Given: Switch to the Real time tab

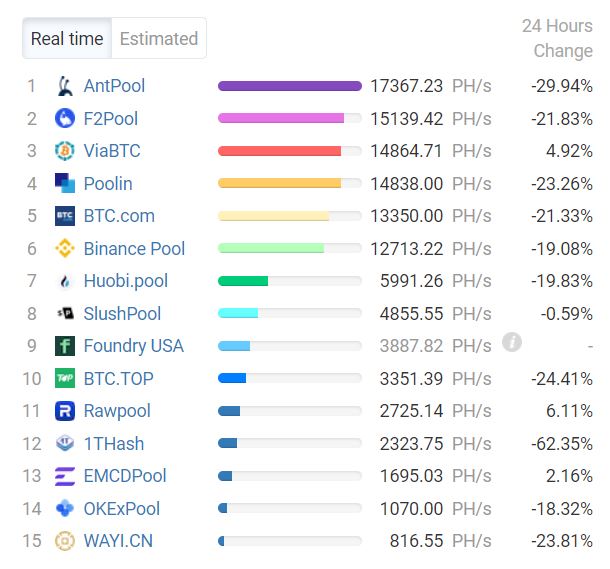Looking at the screenshot, I should point(67,38).
